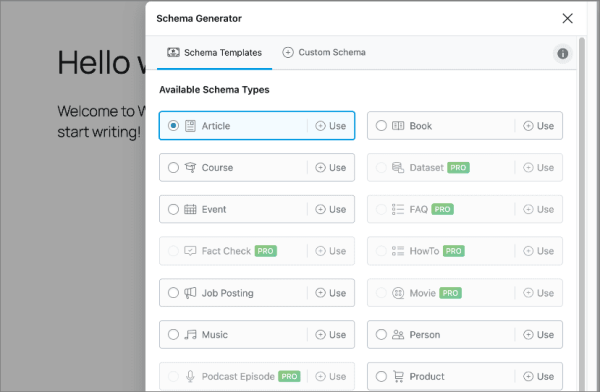The height and width of the screenshot is (392, 600).
Task: Use the Job Posting schema
Action: coord(331,293)
